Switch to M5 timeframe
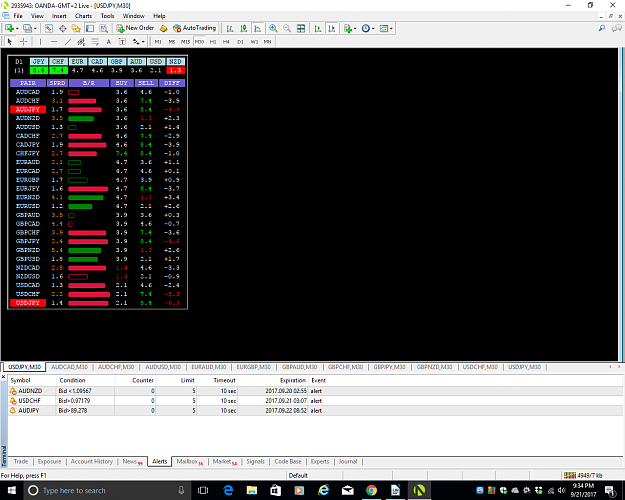625x500 pixels. [x=172, y=41]
